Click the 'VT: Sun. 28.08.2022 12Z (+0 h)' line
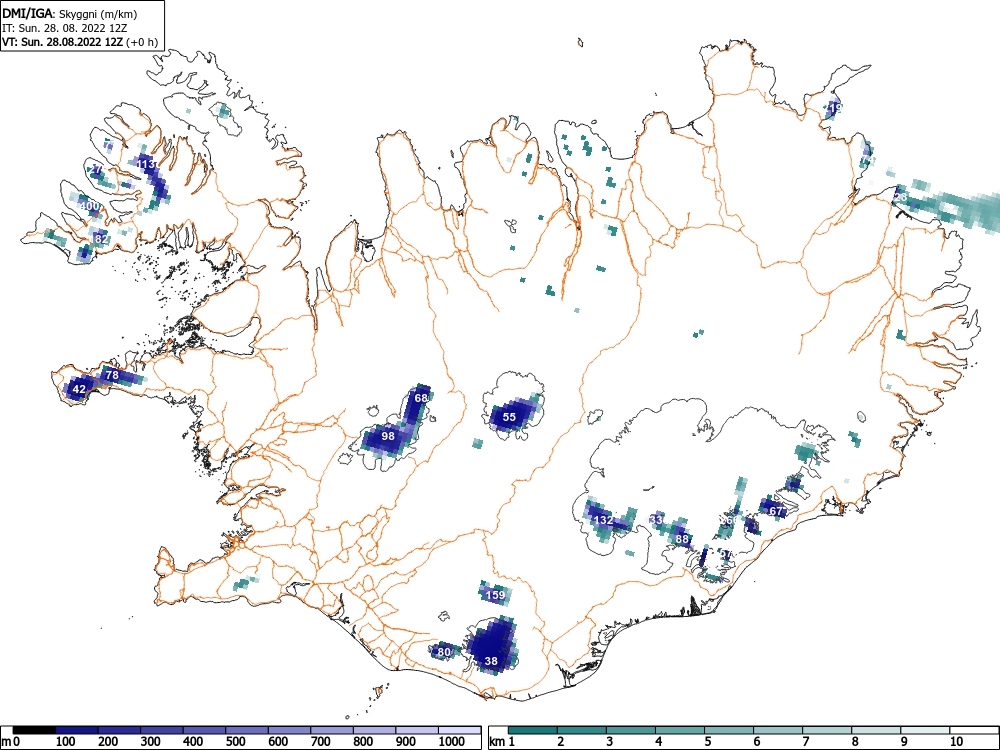Image resolution: width=1000 pixels, height=750 pixels. pyautogui.click(x=80, y=42)
